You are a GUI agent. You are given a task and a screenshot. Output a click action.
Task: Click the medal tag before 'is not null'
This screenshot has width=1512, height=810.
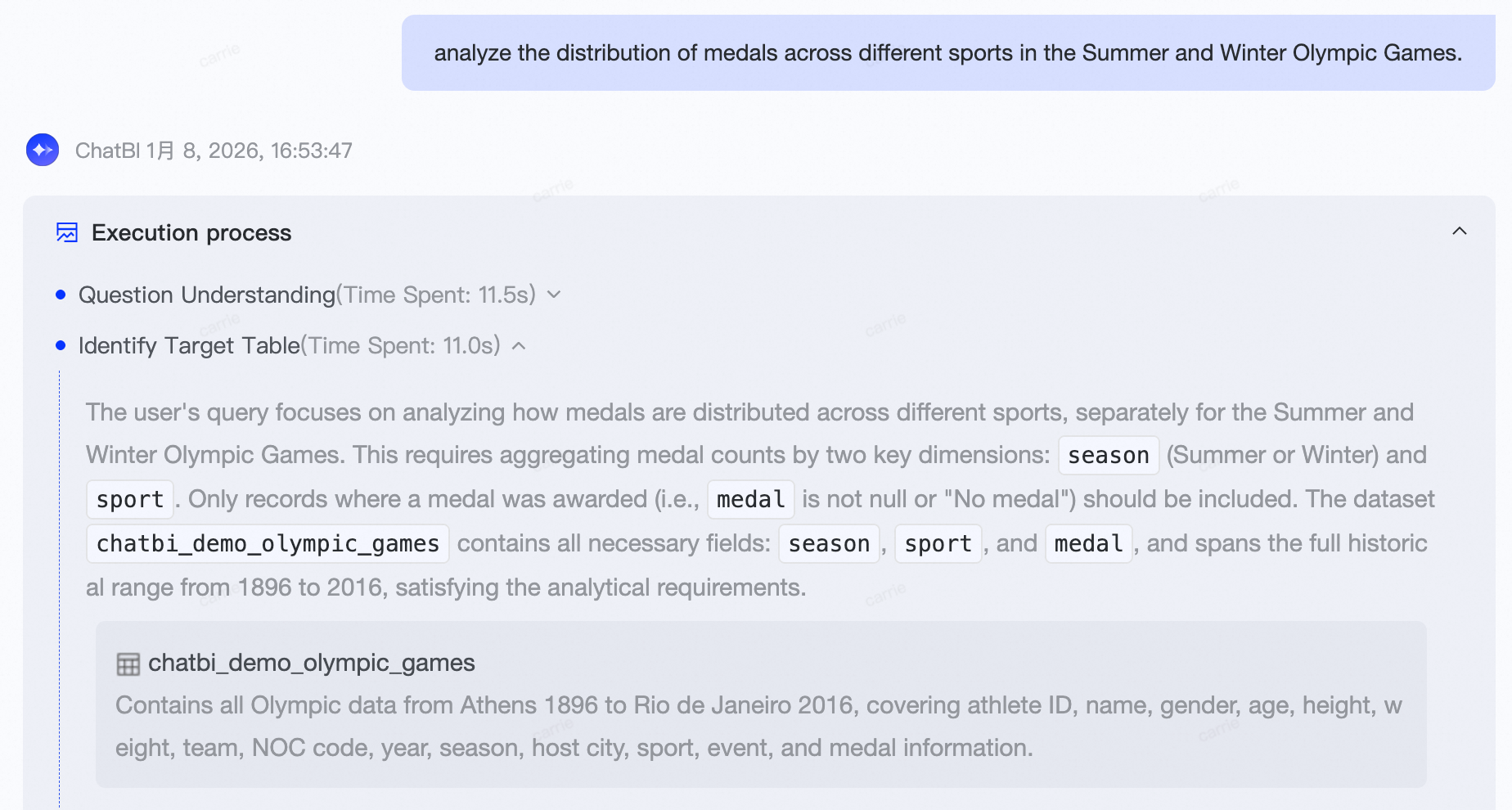pyautogui.click(x=750, y=500)
